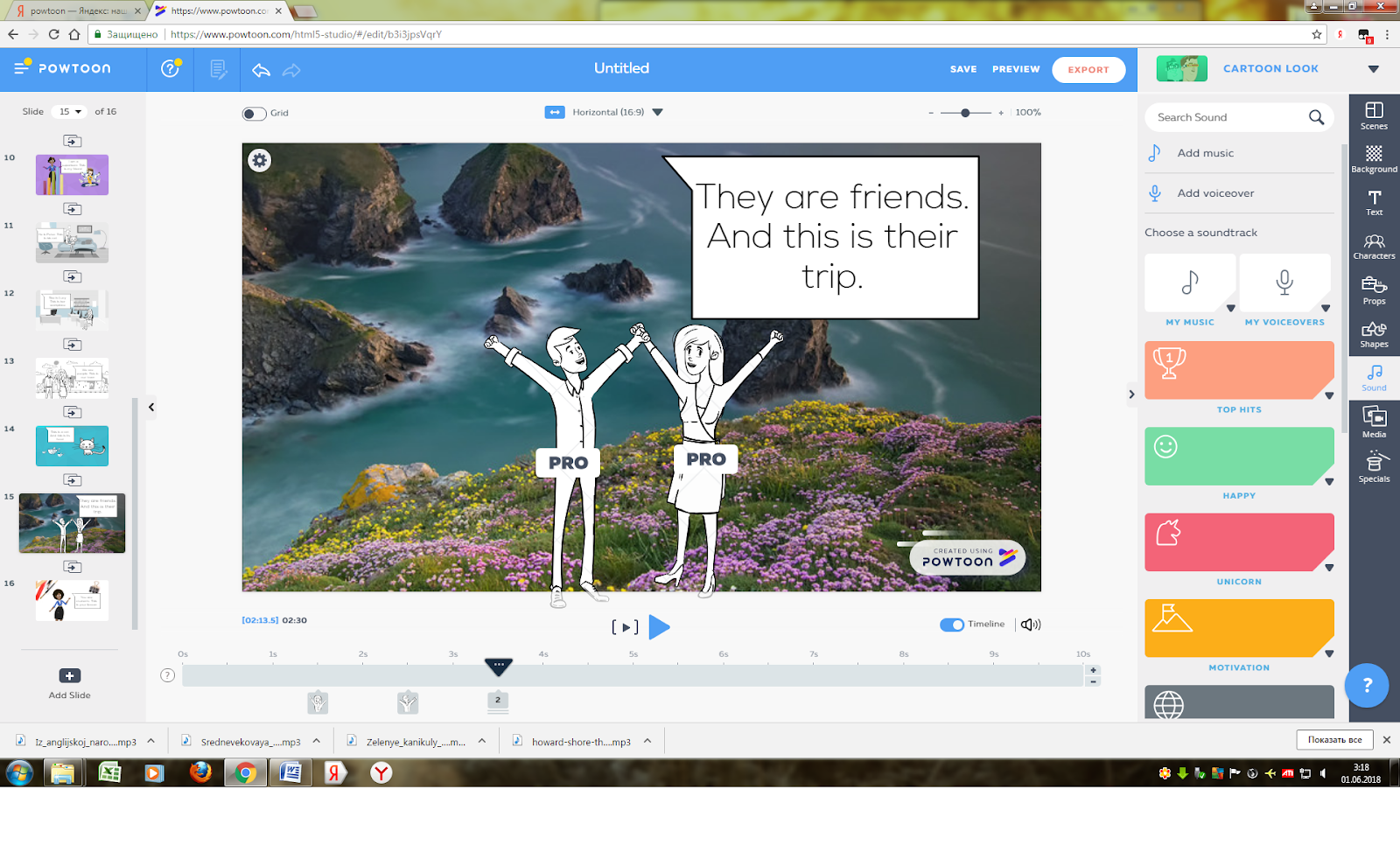Open the Sound panel
Image resolution: width=1400 pixels, height=852 pixels.
[1374, 378]
